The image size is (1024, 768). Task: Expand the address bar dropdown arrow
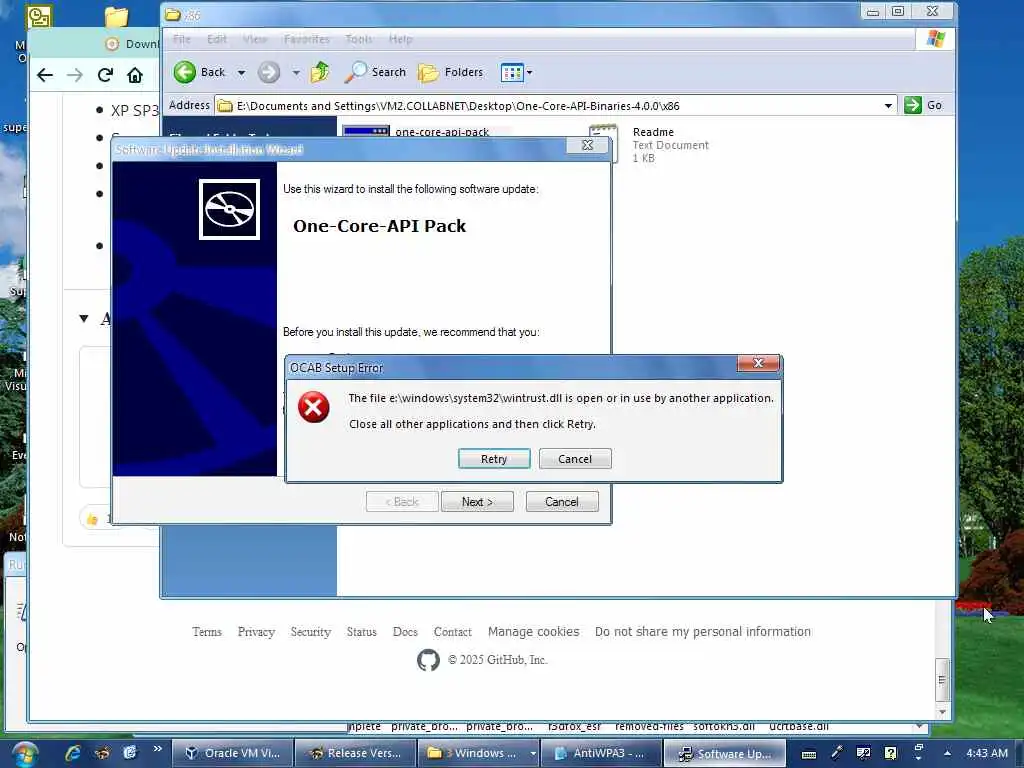pos(888,106)
